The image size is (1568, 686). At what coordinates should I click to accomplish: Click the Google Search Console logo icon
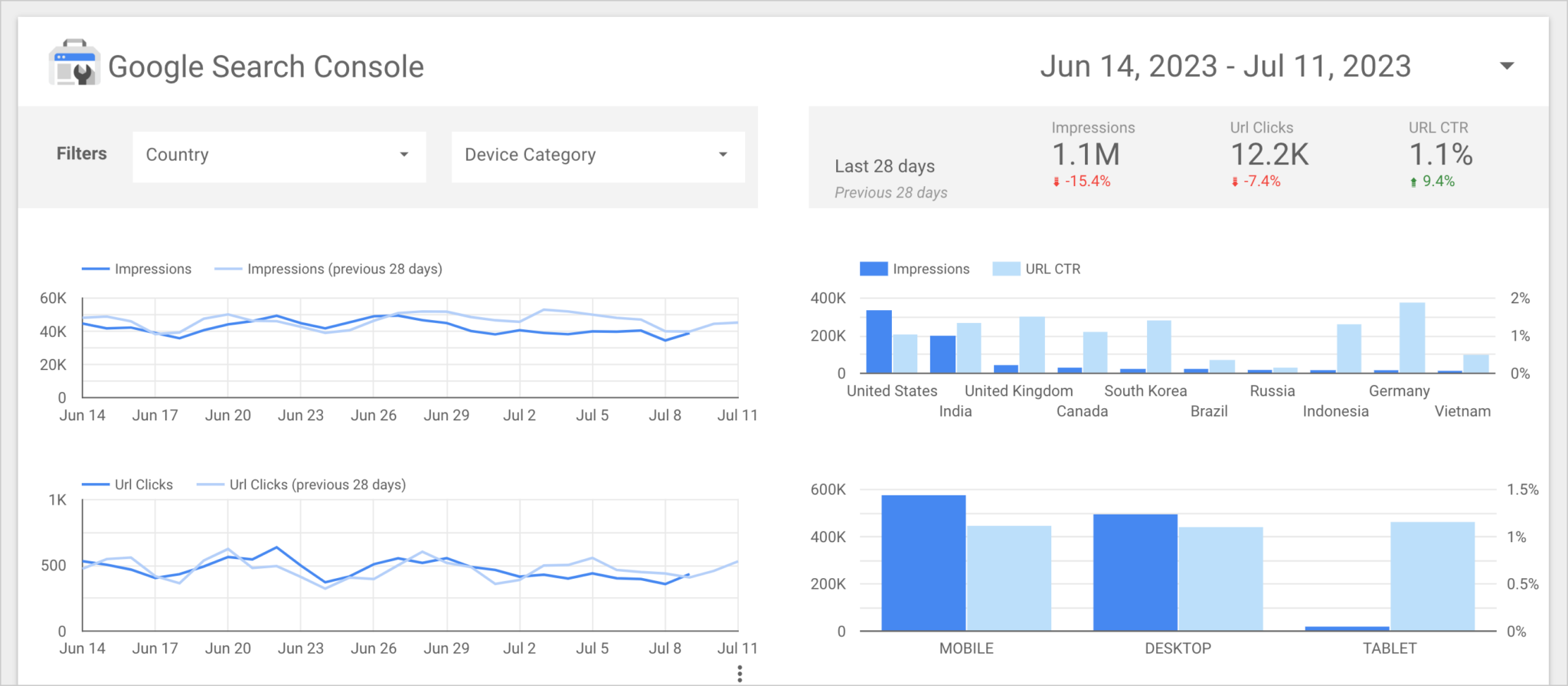click(x=74, y=63)
